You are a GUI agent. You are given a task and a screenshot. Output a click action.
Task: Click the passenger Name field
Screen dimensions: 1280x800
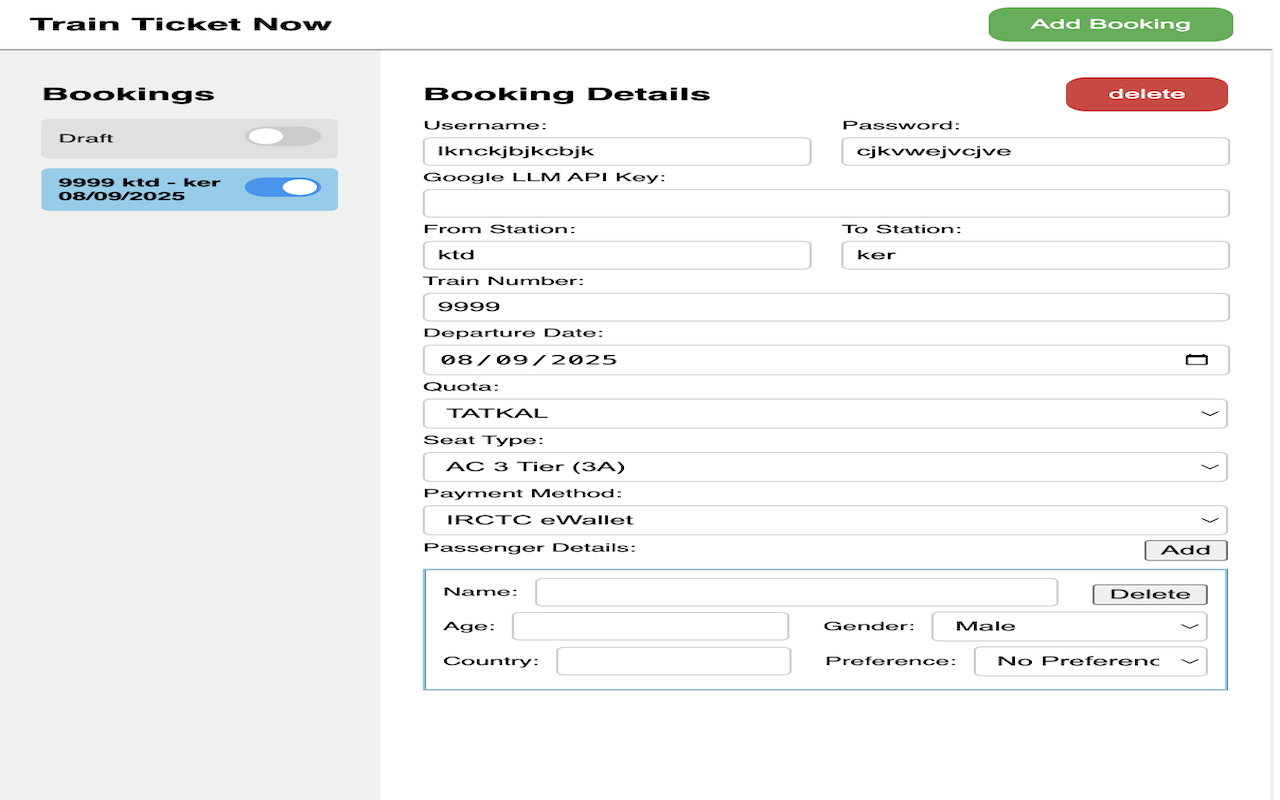coord(796,592)
